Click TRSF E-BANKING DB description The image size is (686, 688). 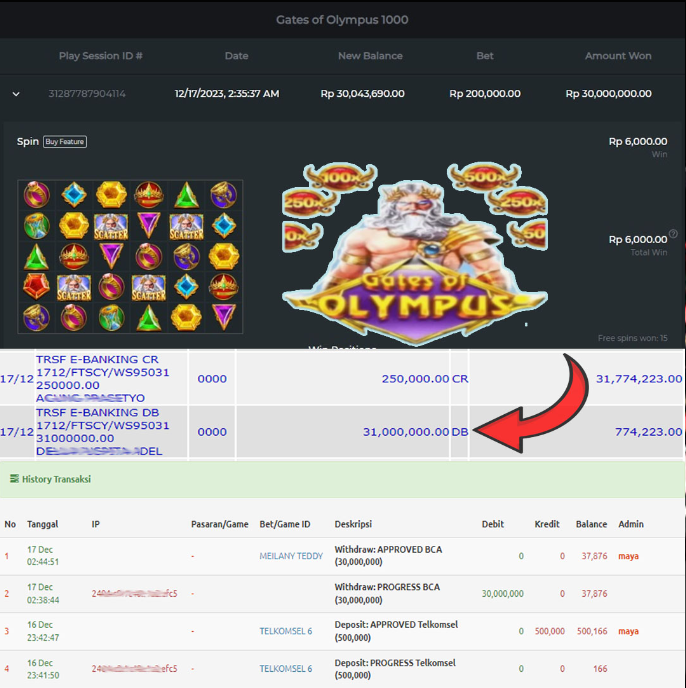103,432
